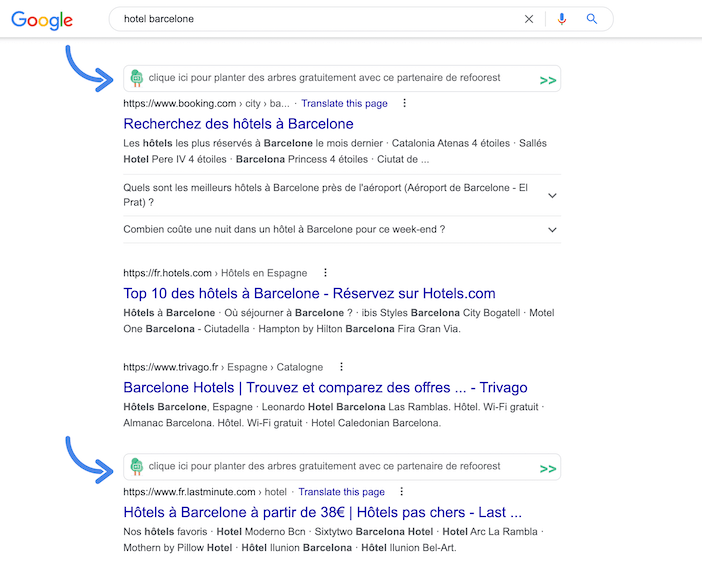
Task: Expand question about hotels near Barcelona airport
Action: (552, 195)
